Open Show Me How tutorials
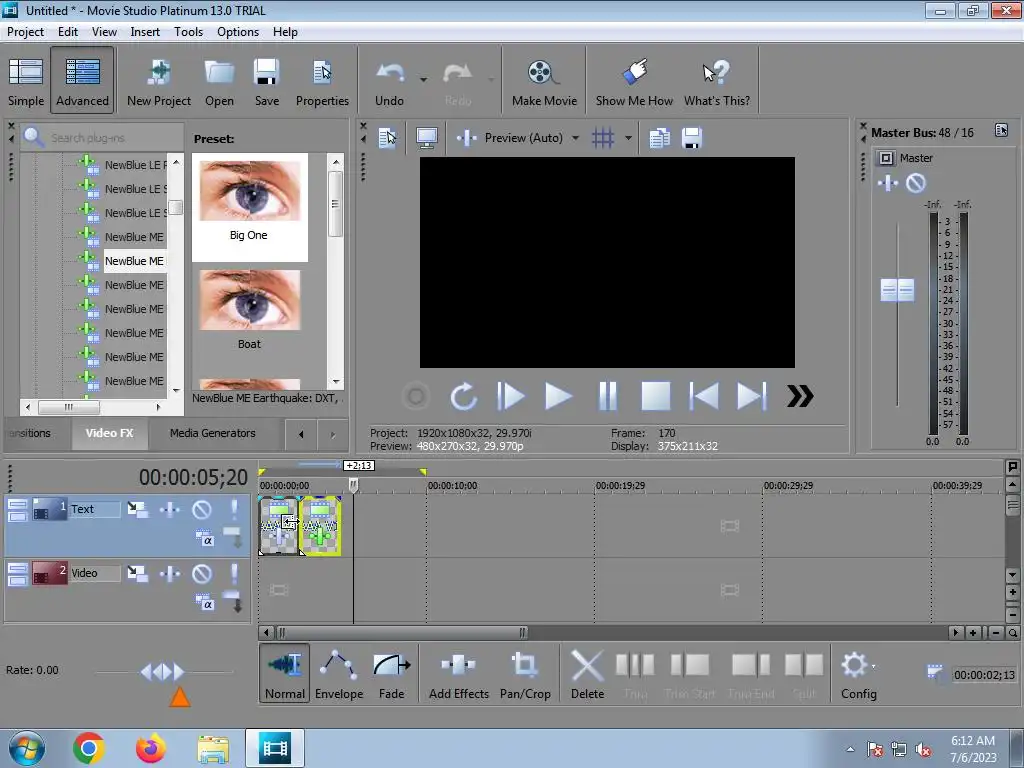Screen dimensions: 1024x768 (x=634, y=81)
